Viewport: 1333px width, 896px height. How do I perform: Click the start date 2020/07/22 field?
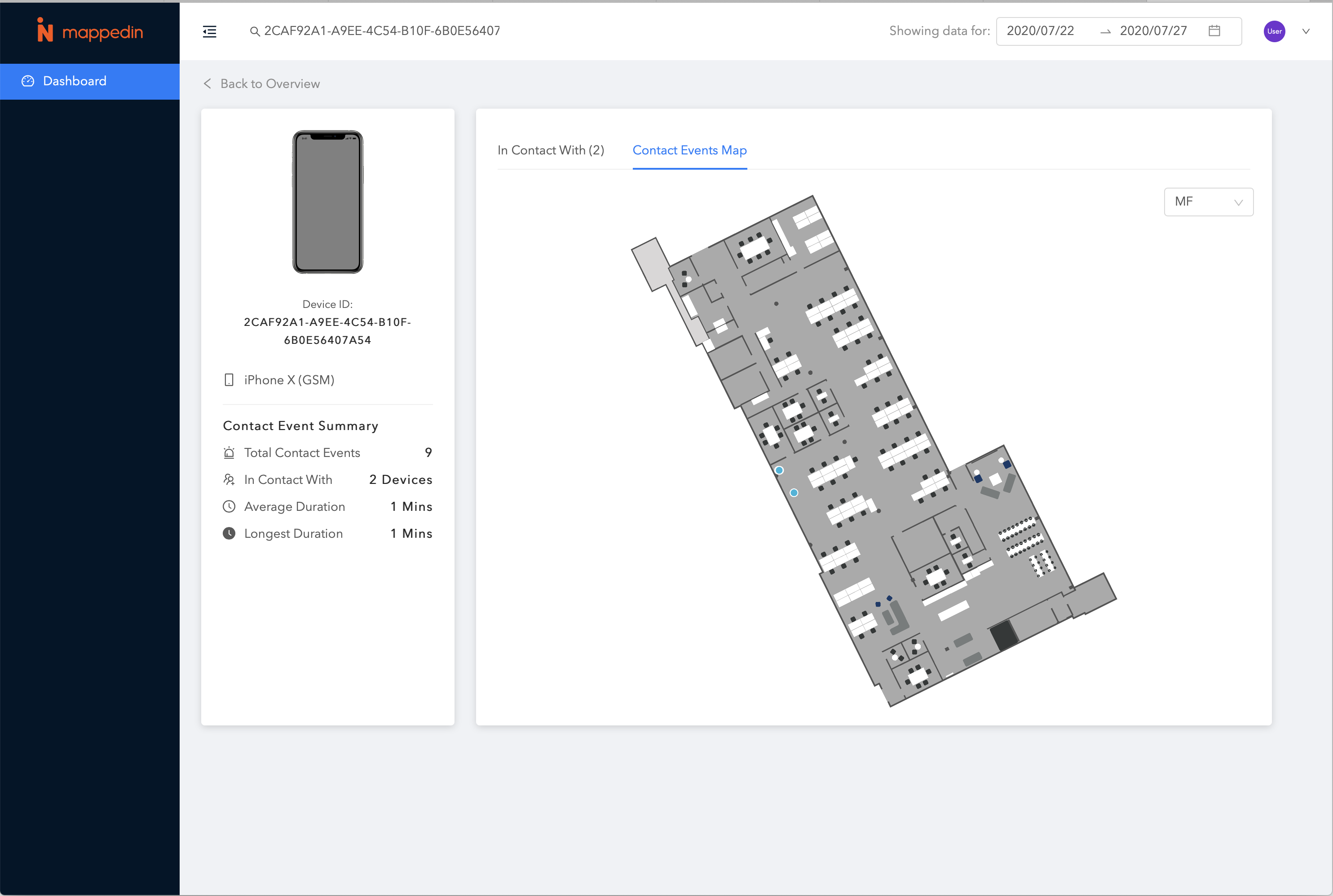point(1040,31)
